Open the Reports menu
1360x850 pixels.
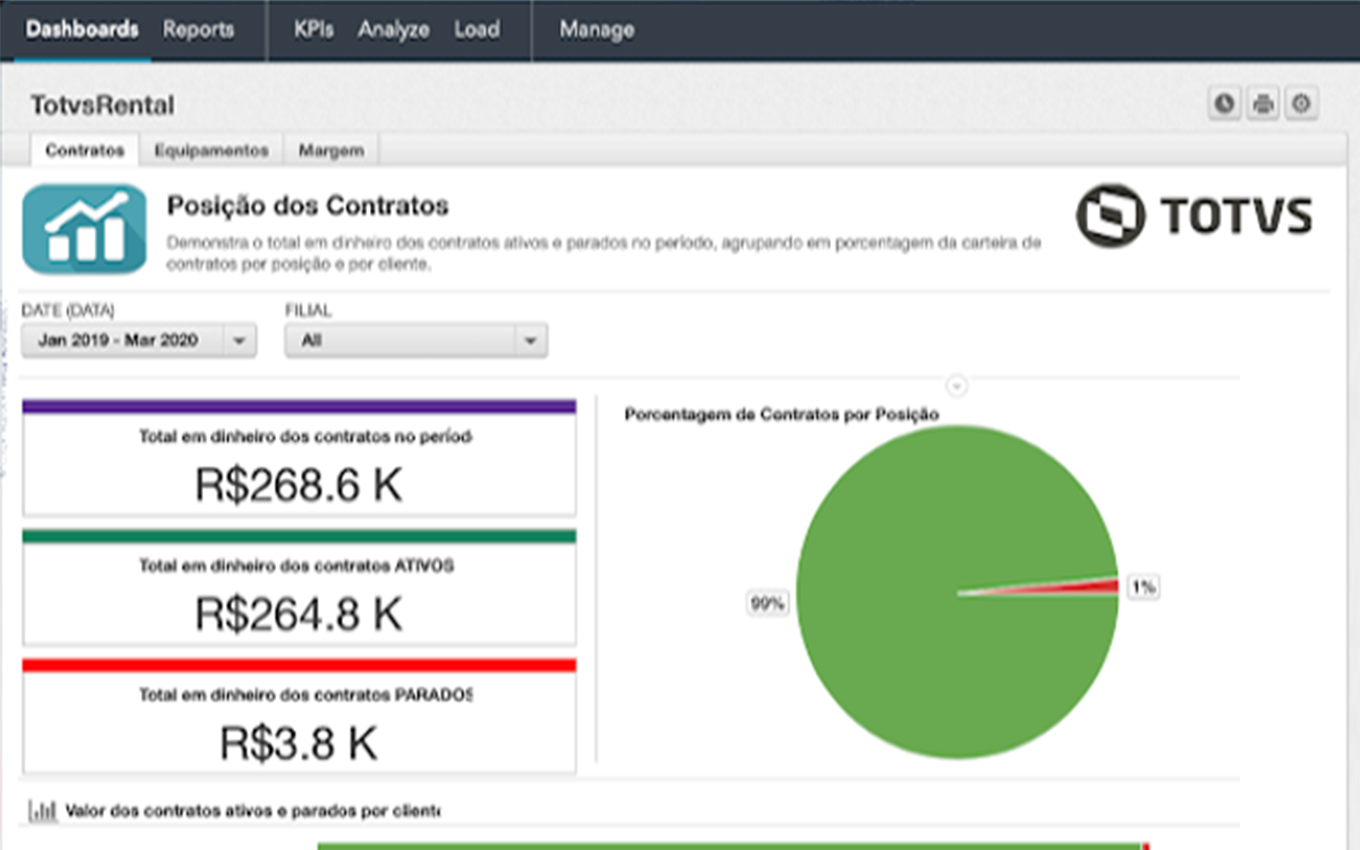tap(198, 30)
